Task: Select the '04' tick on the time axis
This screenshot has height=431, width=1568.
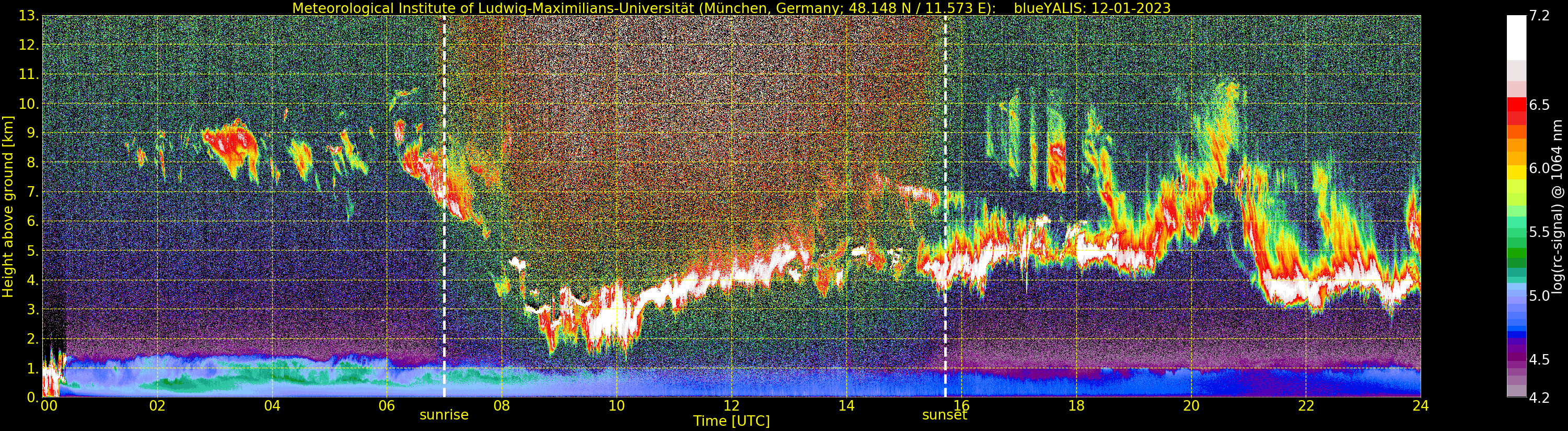Action: tap(272, 405)
